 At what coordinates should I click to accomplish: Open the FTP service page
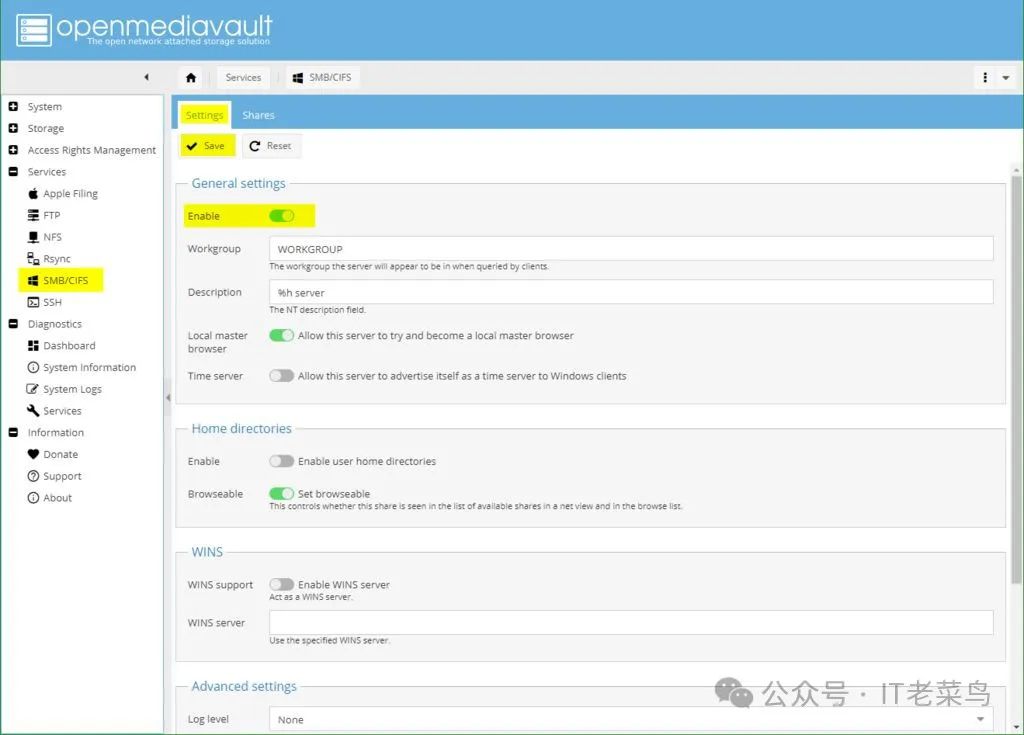click(44, 215)
